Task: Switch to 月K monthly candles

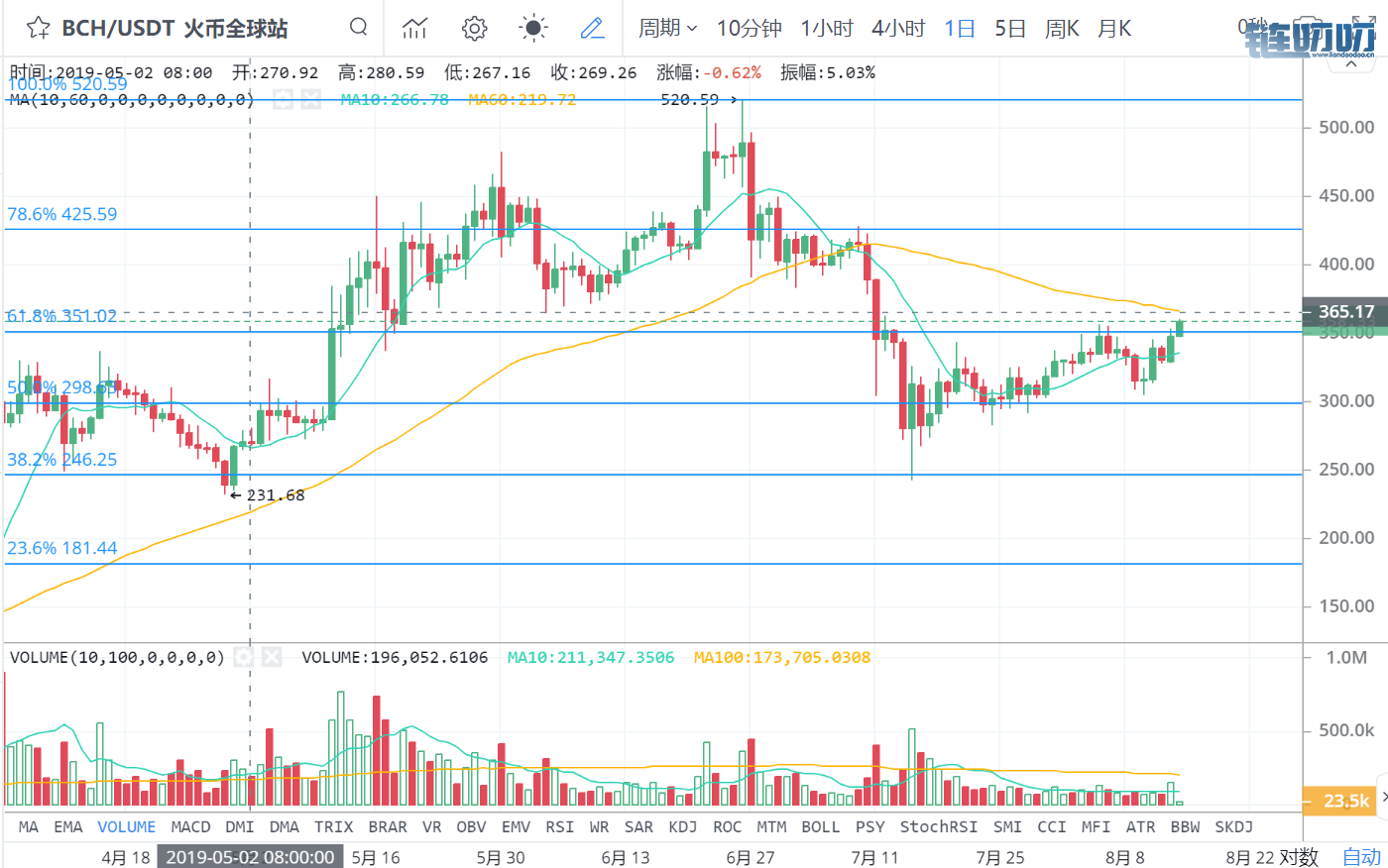Action: (x=1114, y=28)
